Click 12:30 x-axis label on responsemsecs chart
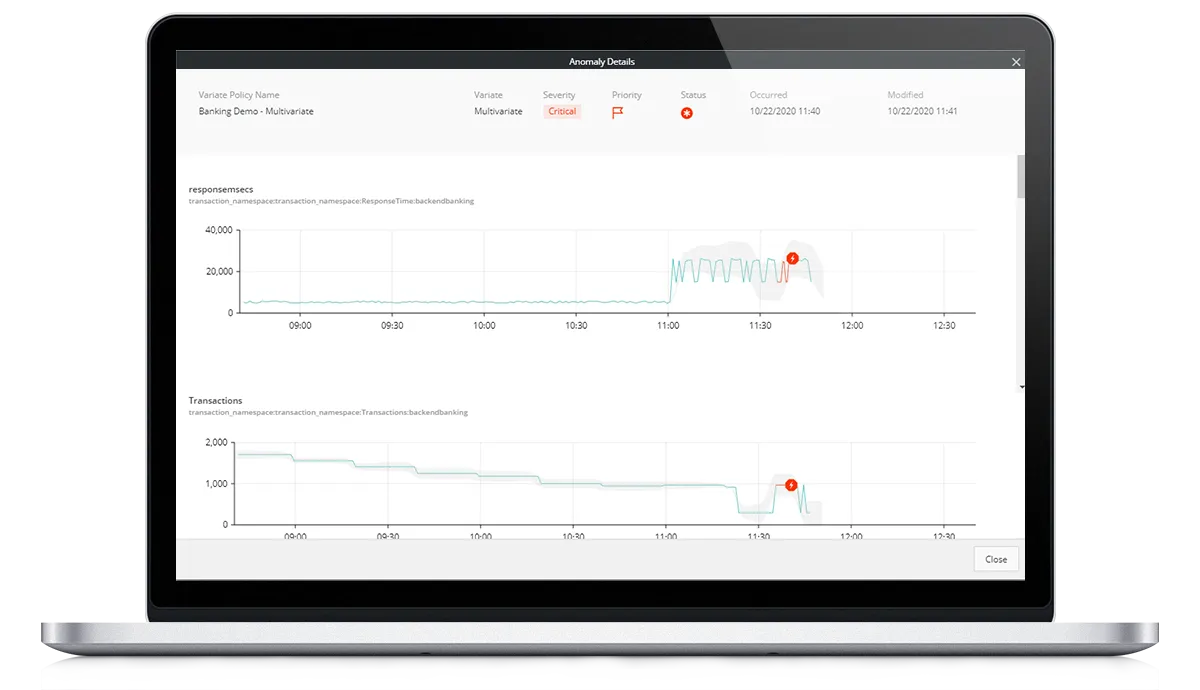The height and width of the screenshot is (690, 1200). (x=944, y=325)
